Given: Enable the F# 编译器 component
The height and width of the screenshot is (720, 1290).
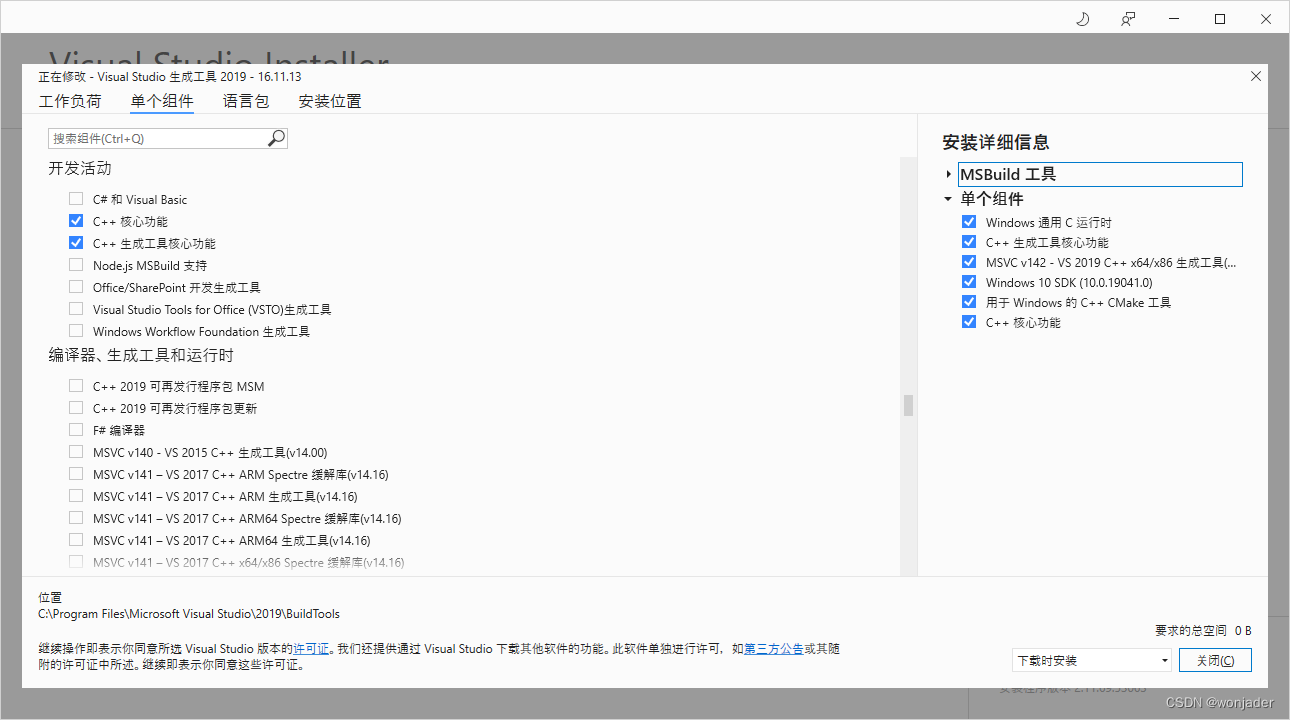Looking at the screenshot, I should (x=76, y=430).
